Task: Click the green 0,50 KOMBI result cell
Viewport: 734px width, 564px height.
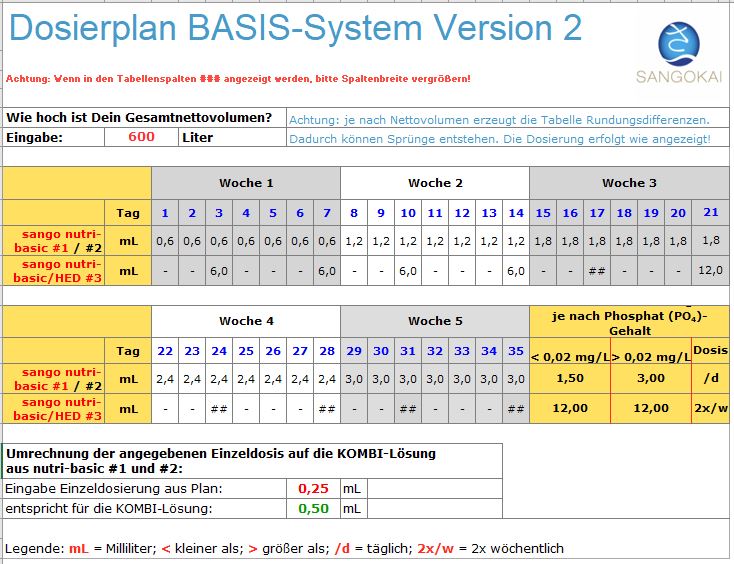Action: pyautogui.click(x=314, y=508)
